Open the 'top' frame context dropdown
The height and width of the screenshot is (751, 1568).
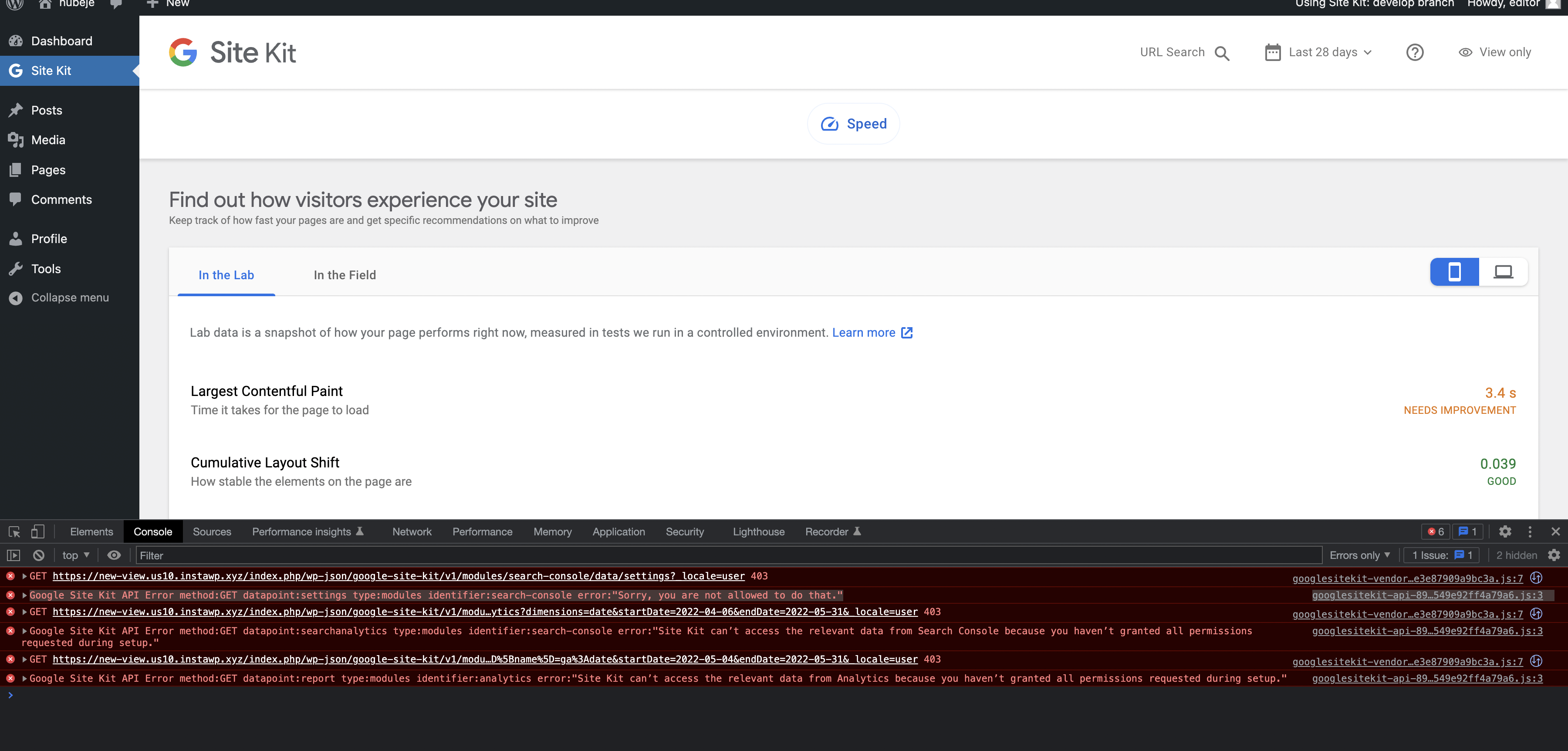pyautogui.click(x=74, y=555)
